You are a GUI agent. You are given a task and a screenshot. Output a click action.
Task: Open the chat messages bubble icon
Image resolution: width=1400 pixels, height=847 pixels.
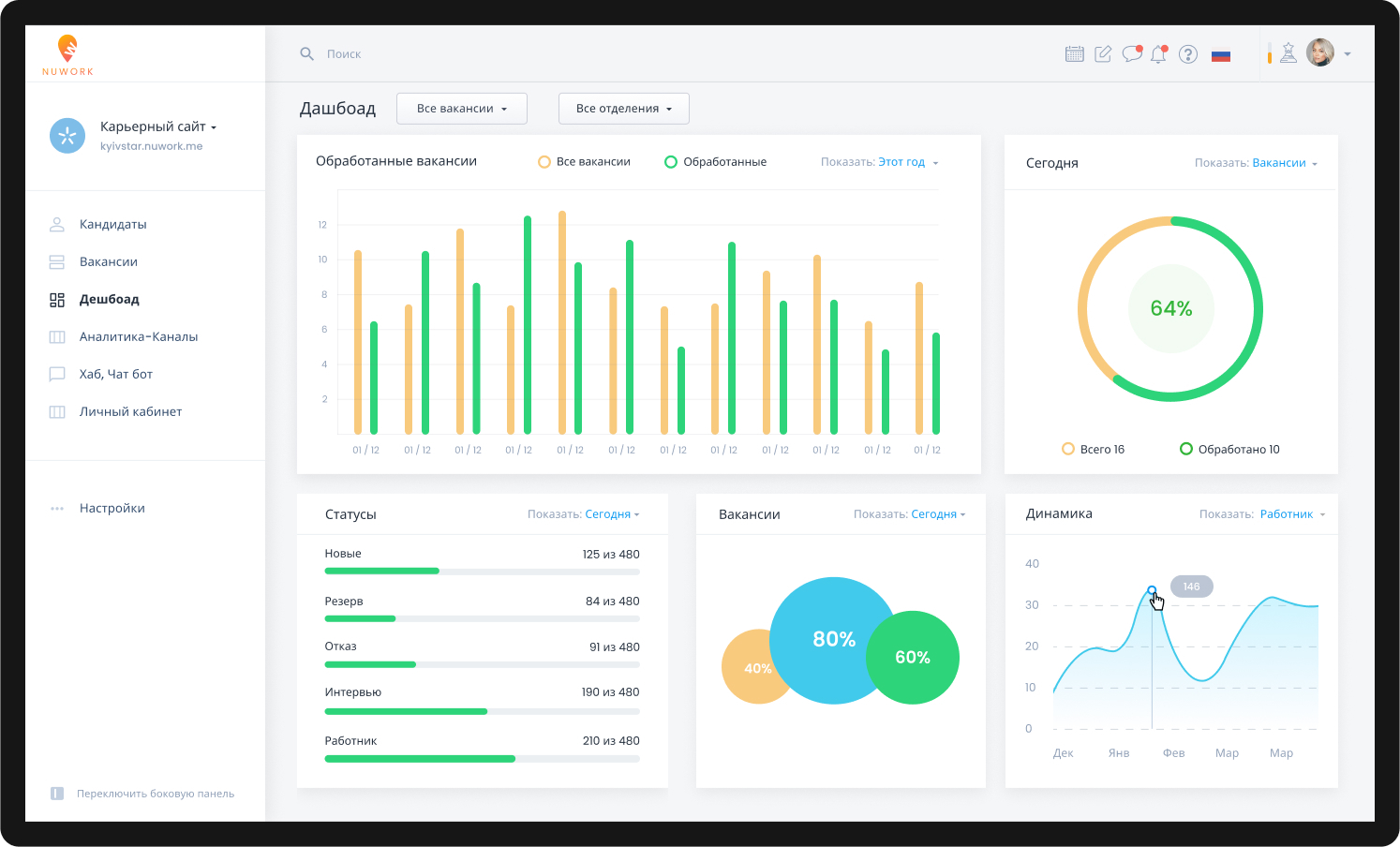pos(1132,53)
